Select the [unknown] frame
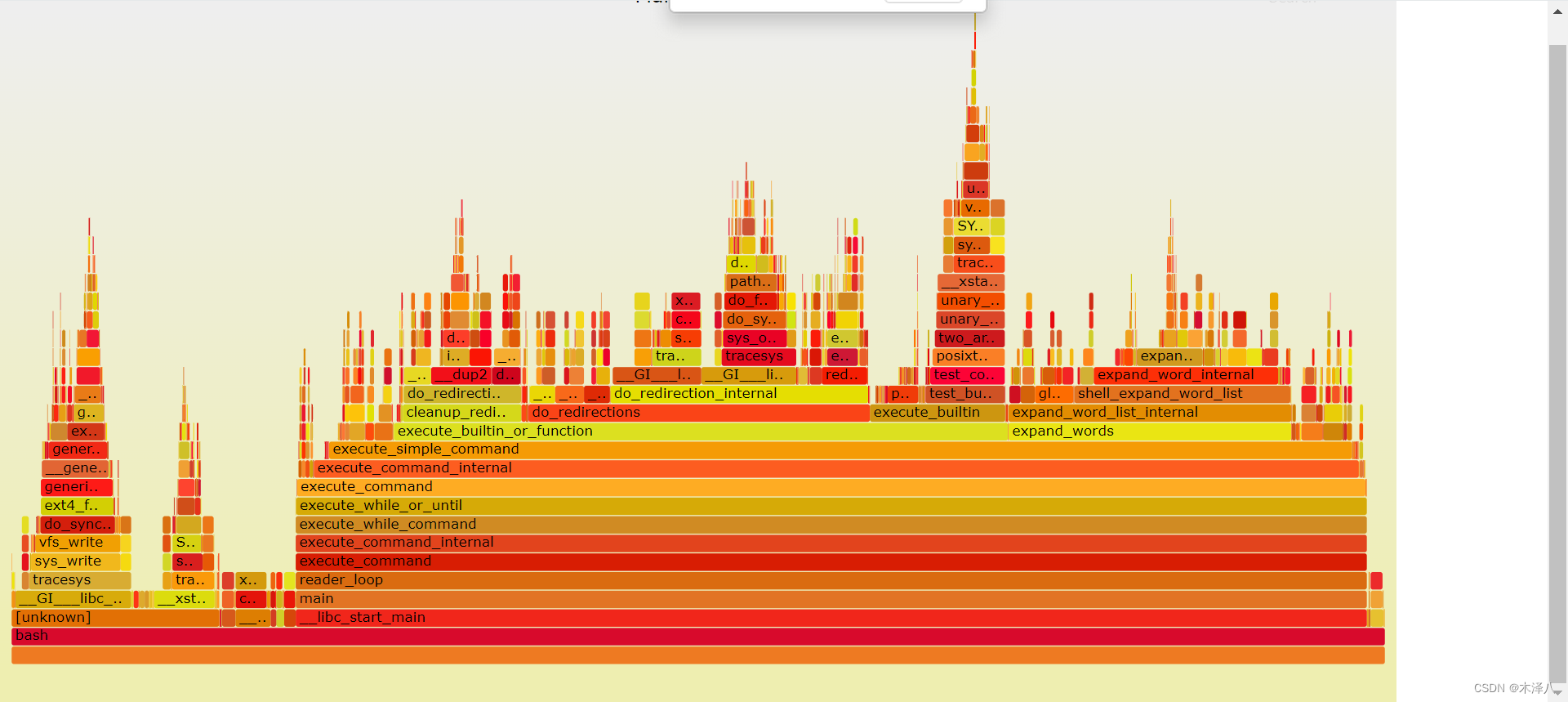The width and height of the screenshot is (1568, 702). (x=115, y=617)
